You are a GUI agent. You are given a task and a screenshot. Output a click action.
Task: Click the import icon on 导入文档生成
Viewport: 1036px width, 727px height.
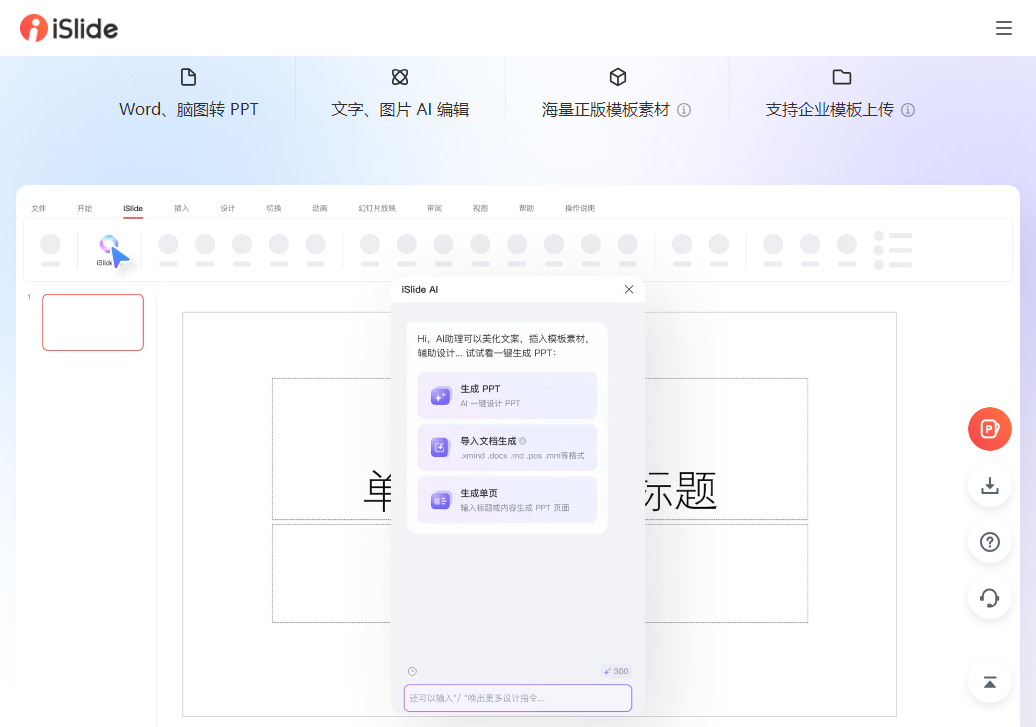pyautogui.click(x=441, y=447)
